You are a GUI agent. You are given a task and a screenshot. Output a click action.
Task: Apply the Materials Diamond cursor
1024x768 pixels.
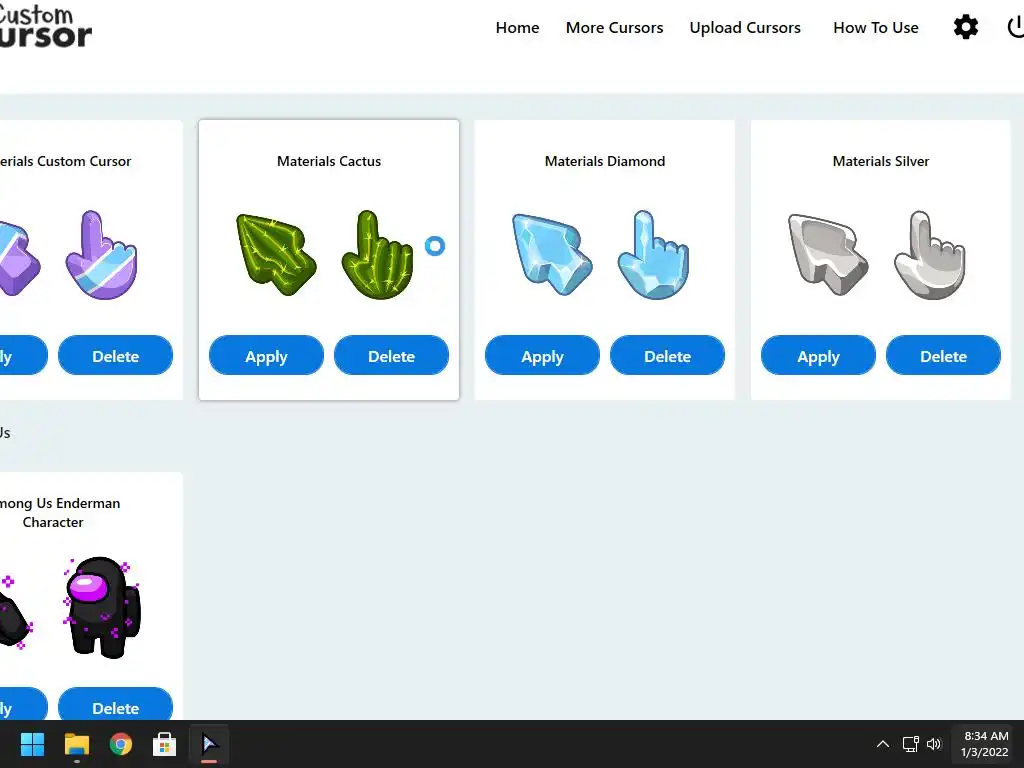coord(542,356)
